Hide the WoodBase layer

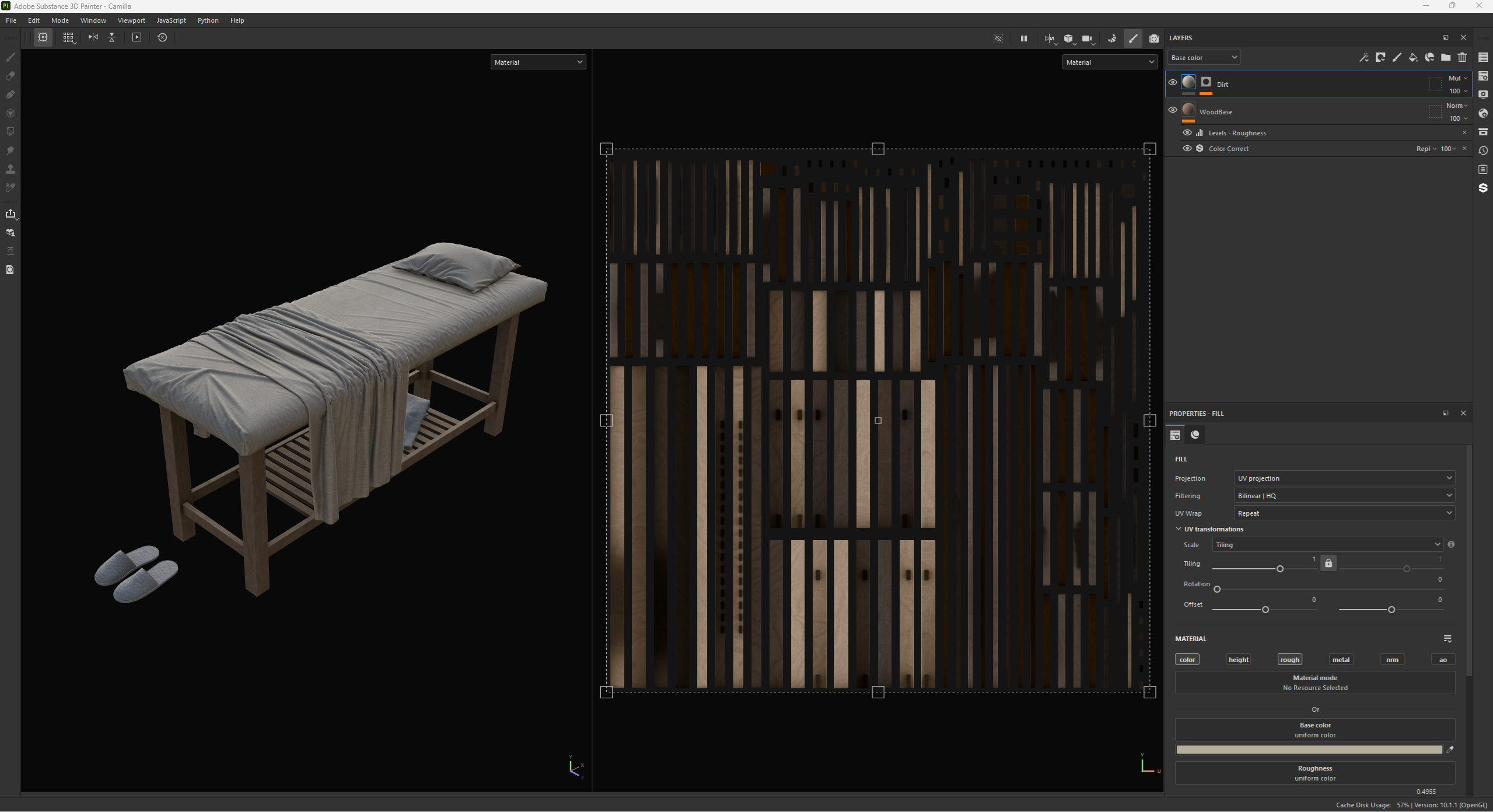1173,110
